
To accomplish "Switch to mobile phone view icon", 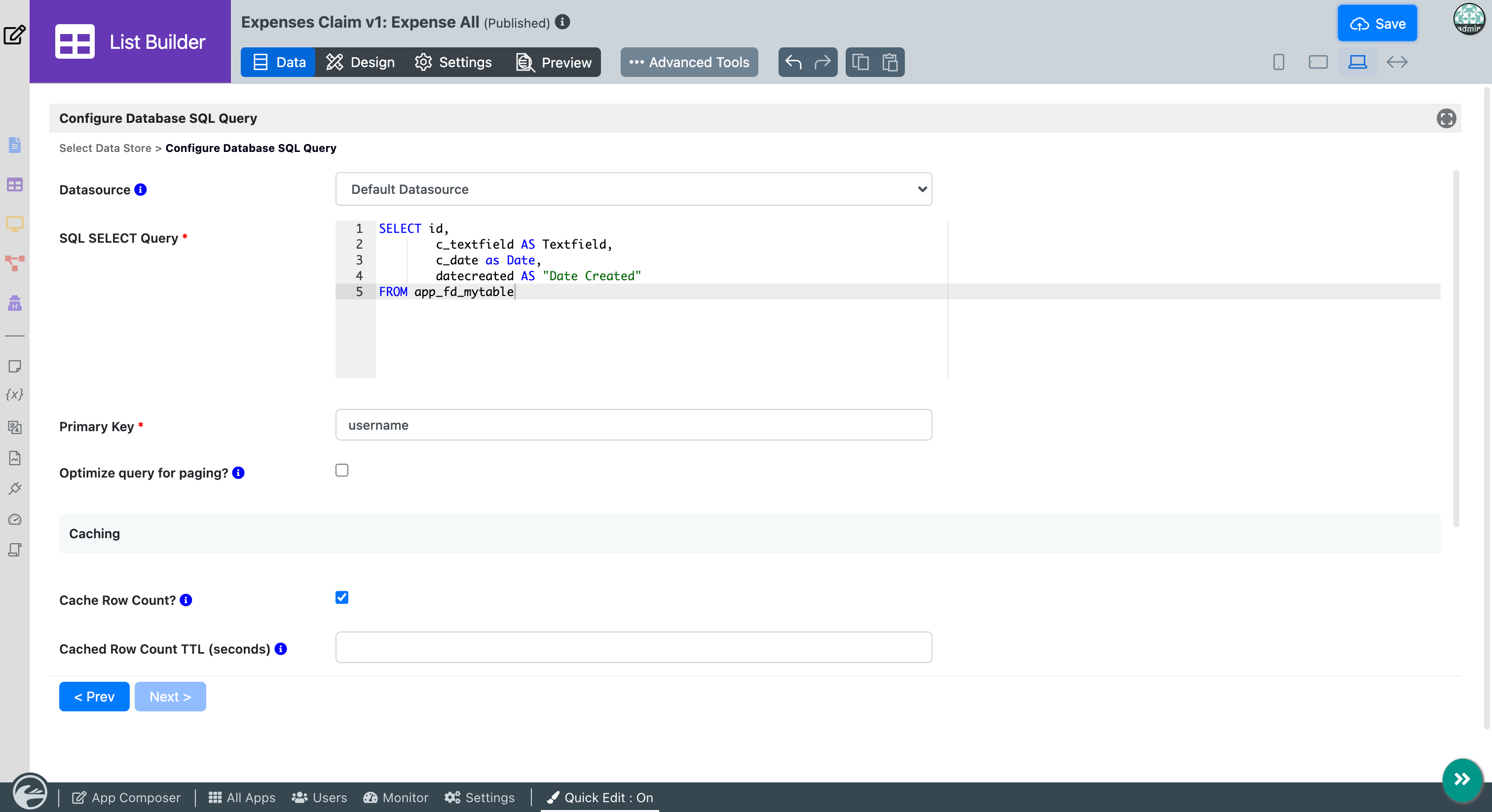I will pos(1278,62).
